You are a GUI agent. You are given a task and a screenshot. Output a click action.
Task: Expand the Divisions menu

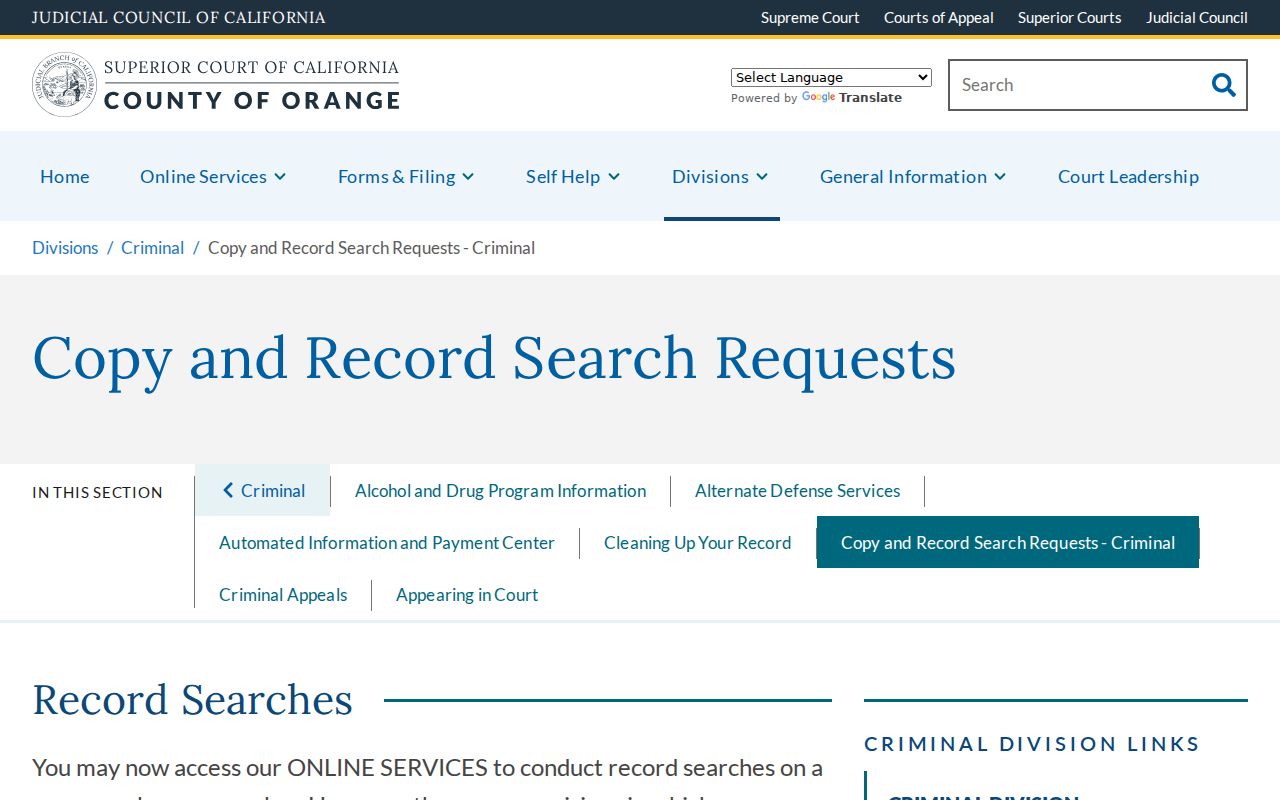(x=720, y=176)
